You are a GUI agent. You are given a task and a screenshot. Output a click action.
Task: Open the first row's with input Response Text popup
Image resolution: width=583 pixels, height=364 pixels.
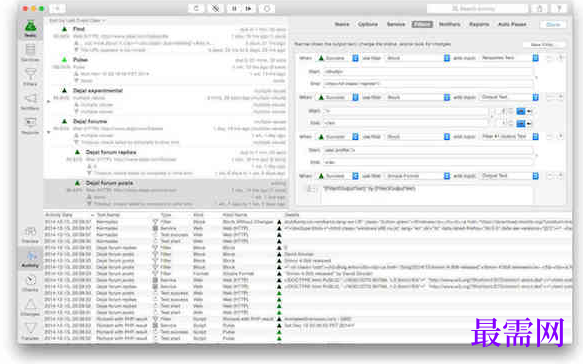click(x=509, y=58)
